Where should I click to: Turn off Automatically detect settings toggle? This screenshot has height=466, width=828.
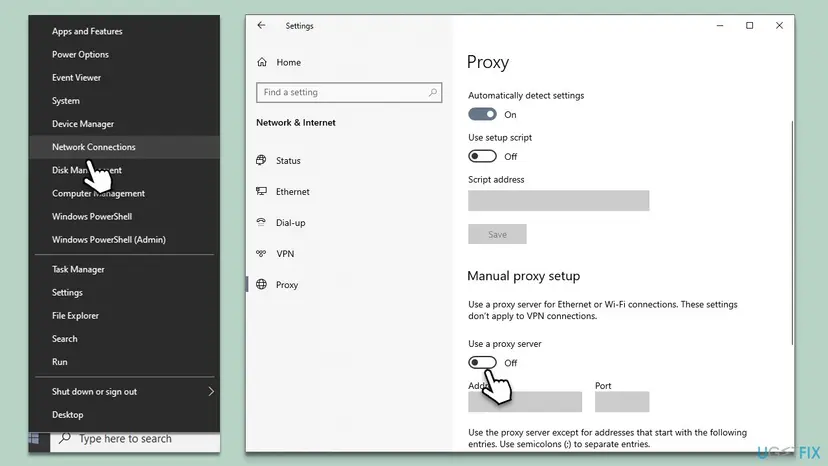click(482, 114)
